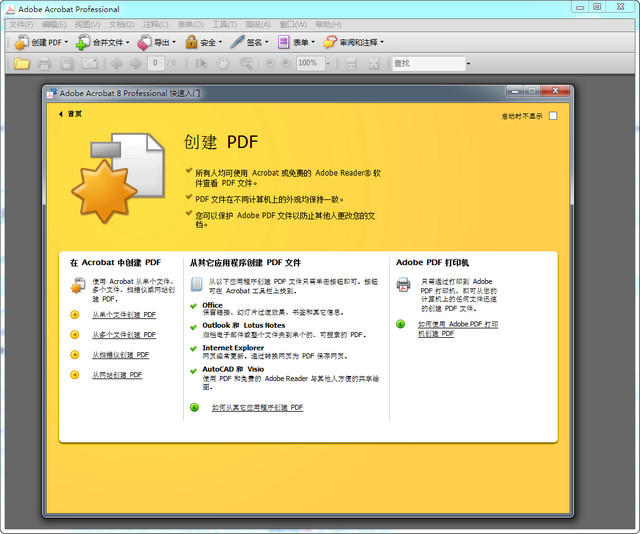Open the 如何从其它应用程序创建 PDF link
The width and height of the screenshot is (640, 534).
coord(257,408)
